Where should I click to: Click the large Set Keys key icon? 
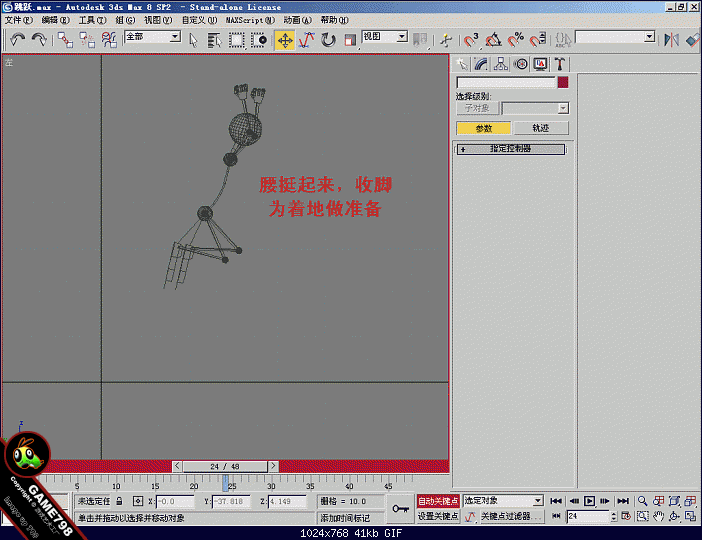point(400,509)
